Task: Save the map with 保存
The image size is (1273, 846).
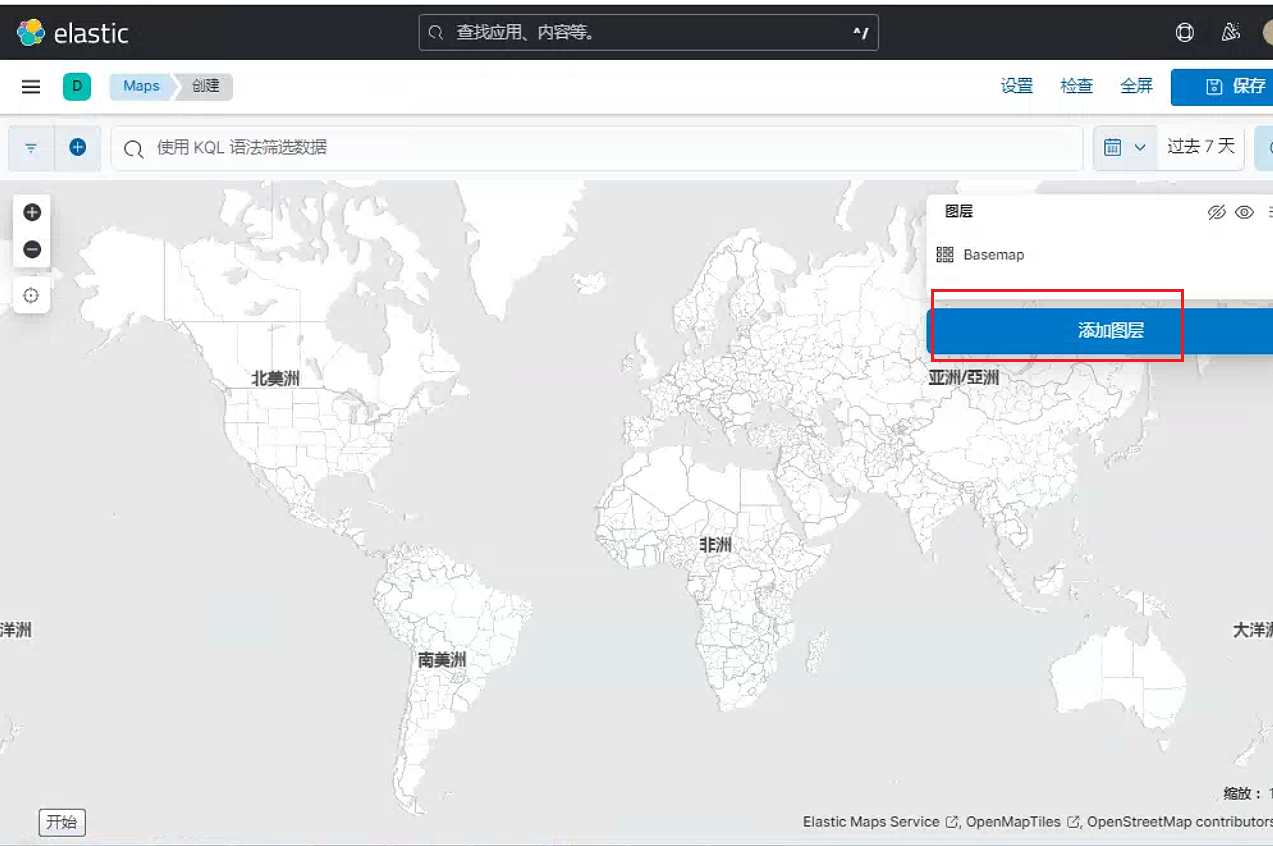Action: tap(1222, 87)
